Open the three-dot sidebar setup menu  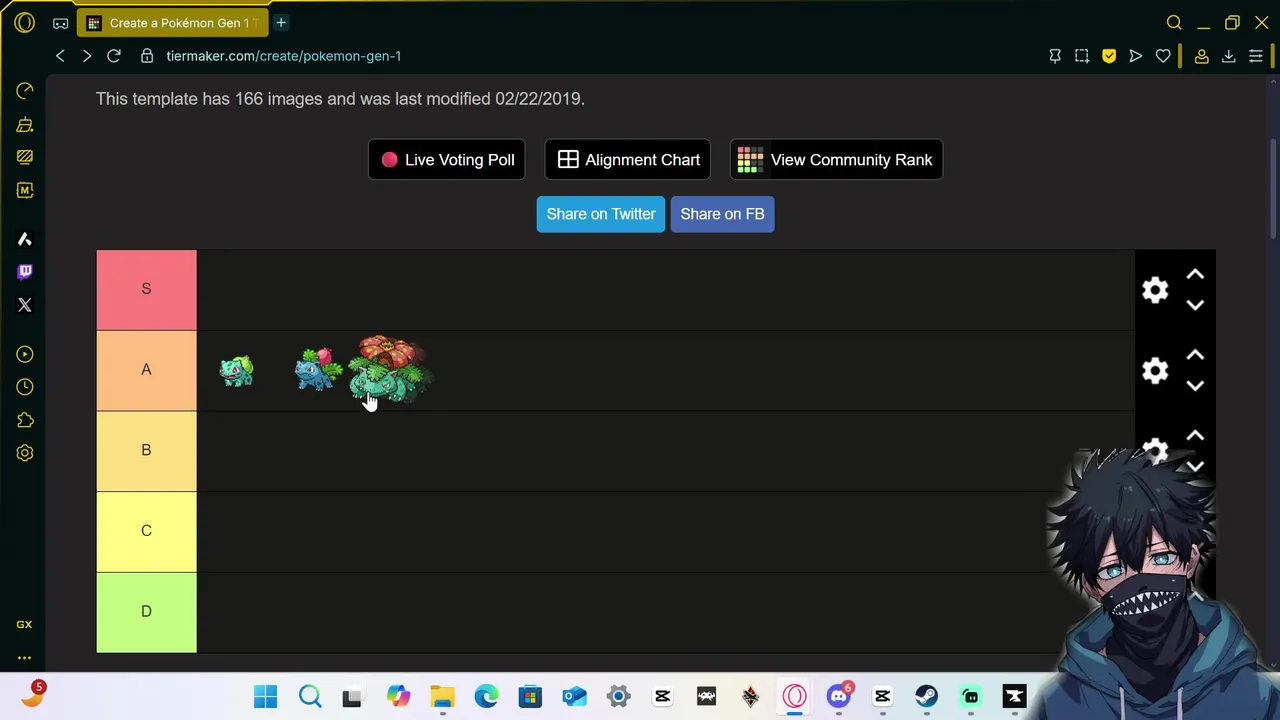(24, 658)
